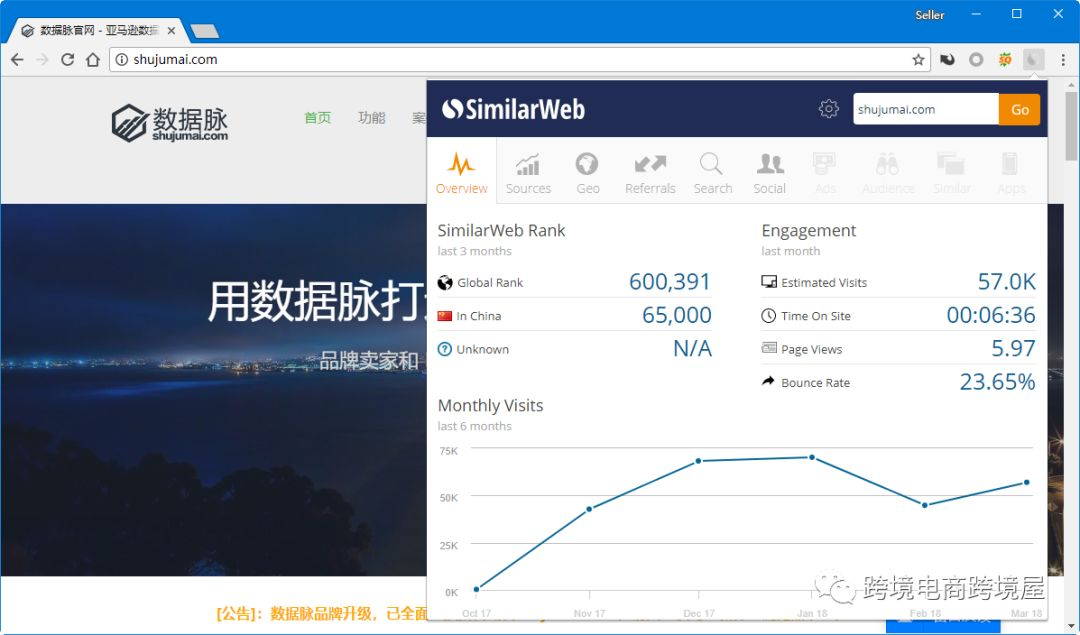1080x635 pixels.
Task: Open a new browser tab
Action: click(x=205, y=31)
